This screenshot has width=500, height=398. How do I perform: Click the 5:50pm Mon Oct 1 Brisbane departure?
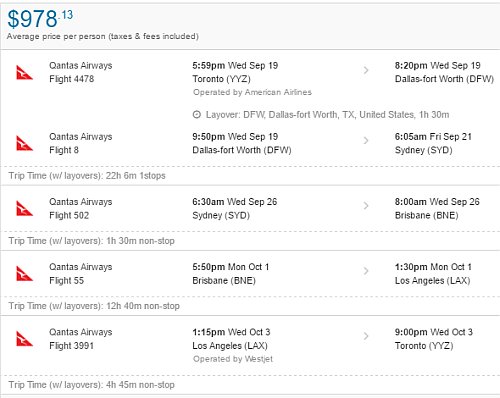[x=231, y=274]
